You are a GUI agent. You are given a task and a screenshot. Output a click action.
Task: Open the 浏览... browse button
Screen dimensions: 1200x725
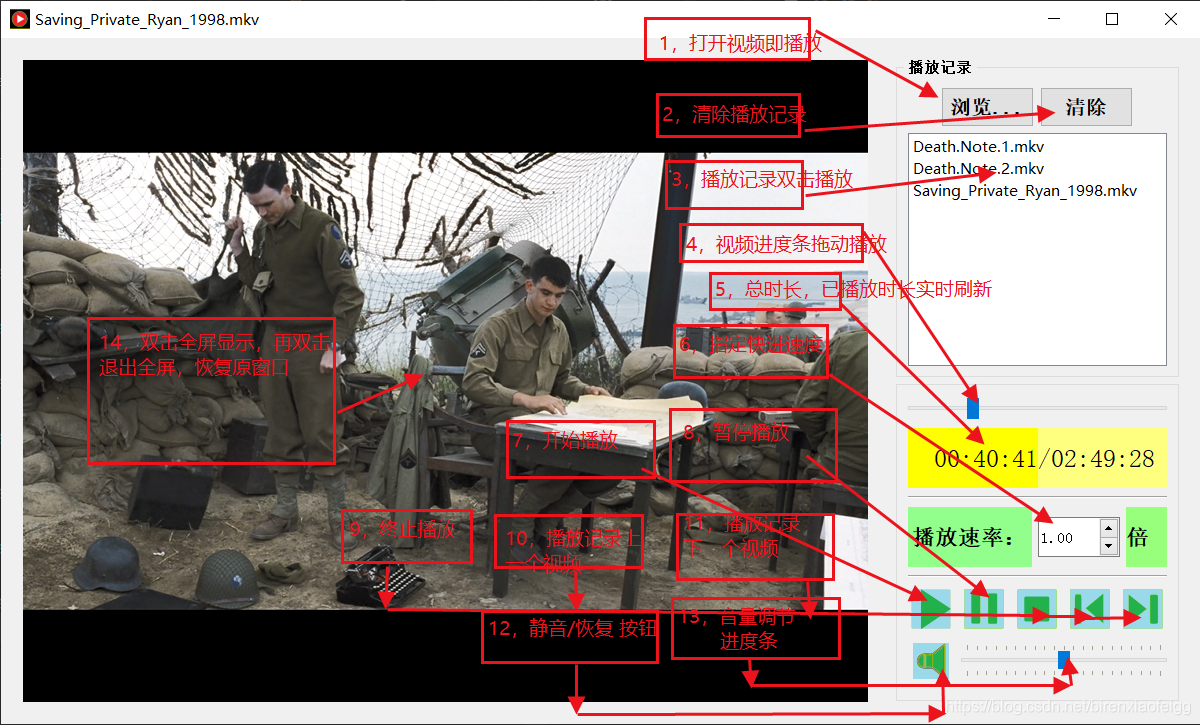coord(986,107)
